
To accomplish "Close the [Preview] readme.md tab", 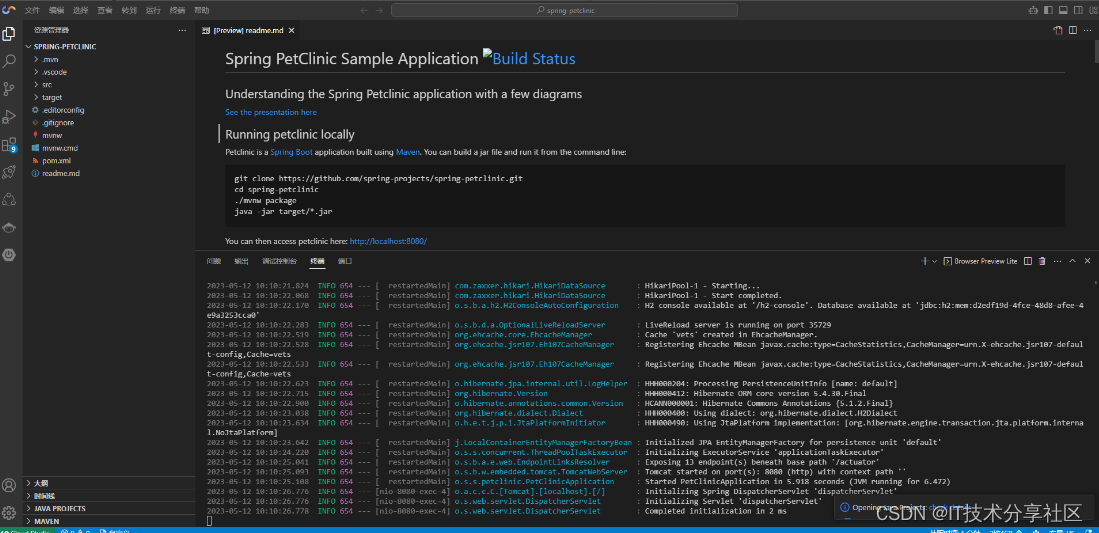I will tap(292, 31).
